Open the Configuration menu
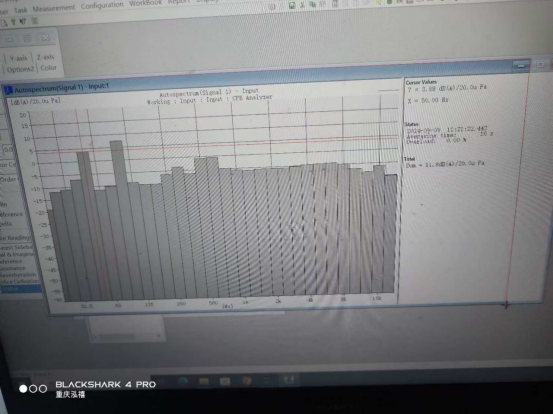Screen dimensions: 553x414 [x=102, y=5]
